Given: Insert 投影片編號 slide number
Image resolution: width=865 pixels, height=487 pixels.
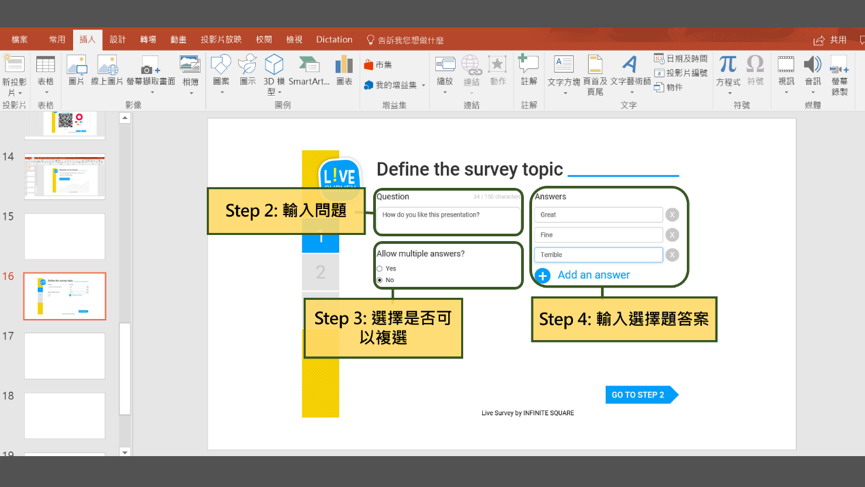Looking at the screenshot, I should click(680, 73).
